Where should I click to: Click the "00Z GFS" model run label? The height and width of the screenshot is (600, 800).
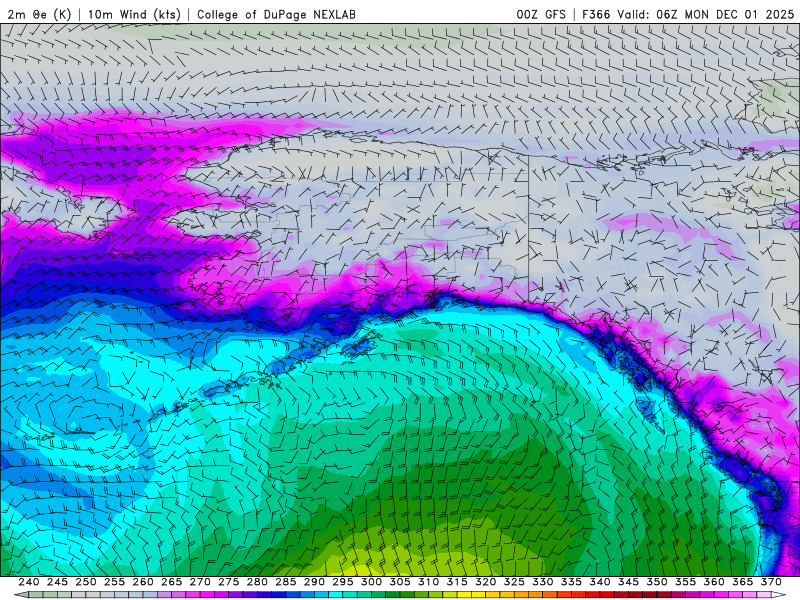coord(541,15)
